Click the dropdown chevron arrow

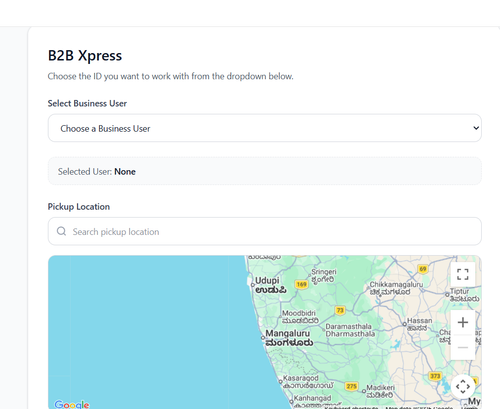476,128
